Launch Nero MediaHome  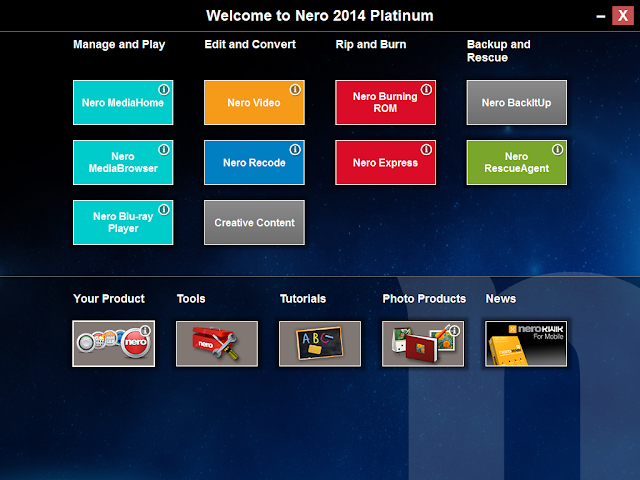click(x=123, y=102)
